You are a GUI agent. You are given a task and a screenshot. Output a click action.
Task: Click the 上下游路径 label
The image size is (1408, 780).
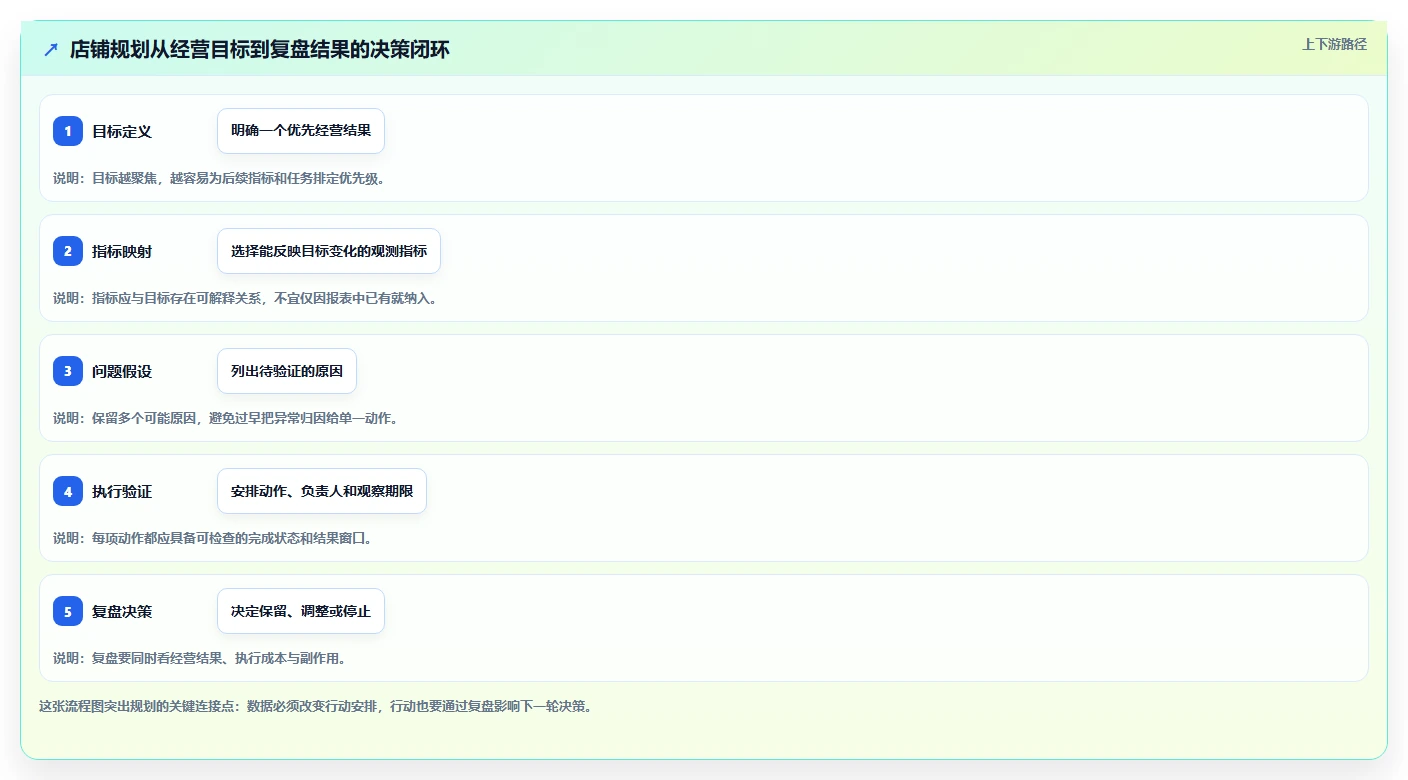point(1334,44)
